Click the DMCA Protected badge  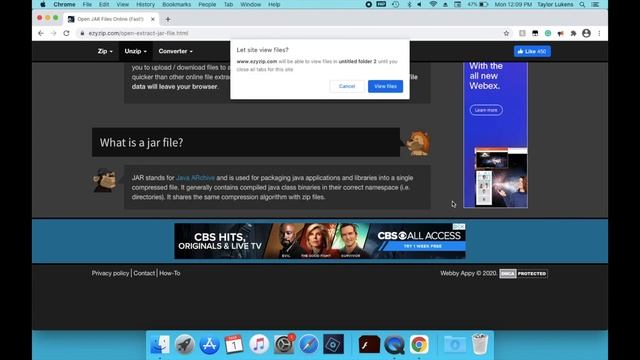(x=523, y=273)
